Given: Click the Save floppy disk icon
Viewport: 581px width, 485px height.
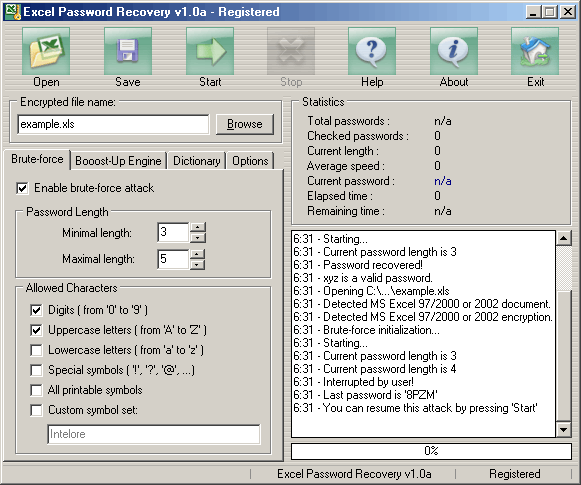Looking at the screenshot, I should coord(128,52).
